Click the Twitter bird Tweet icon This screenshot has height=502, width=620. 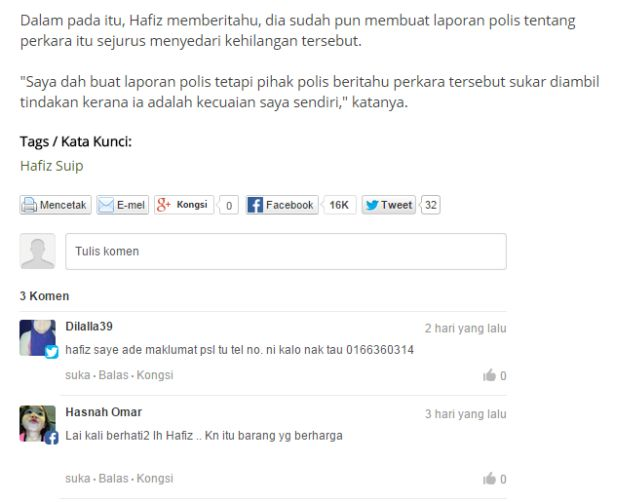(x=372, y=205)
